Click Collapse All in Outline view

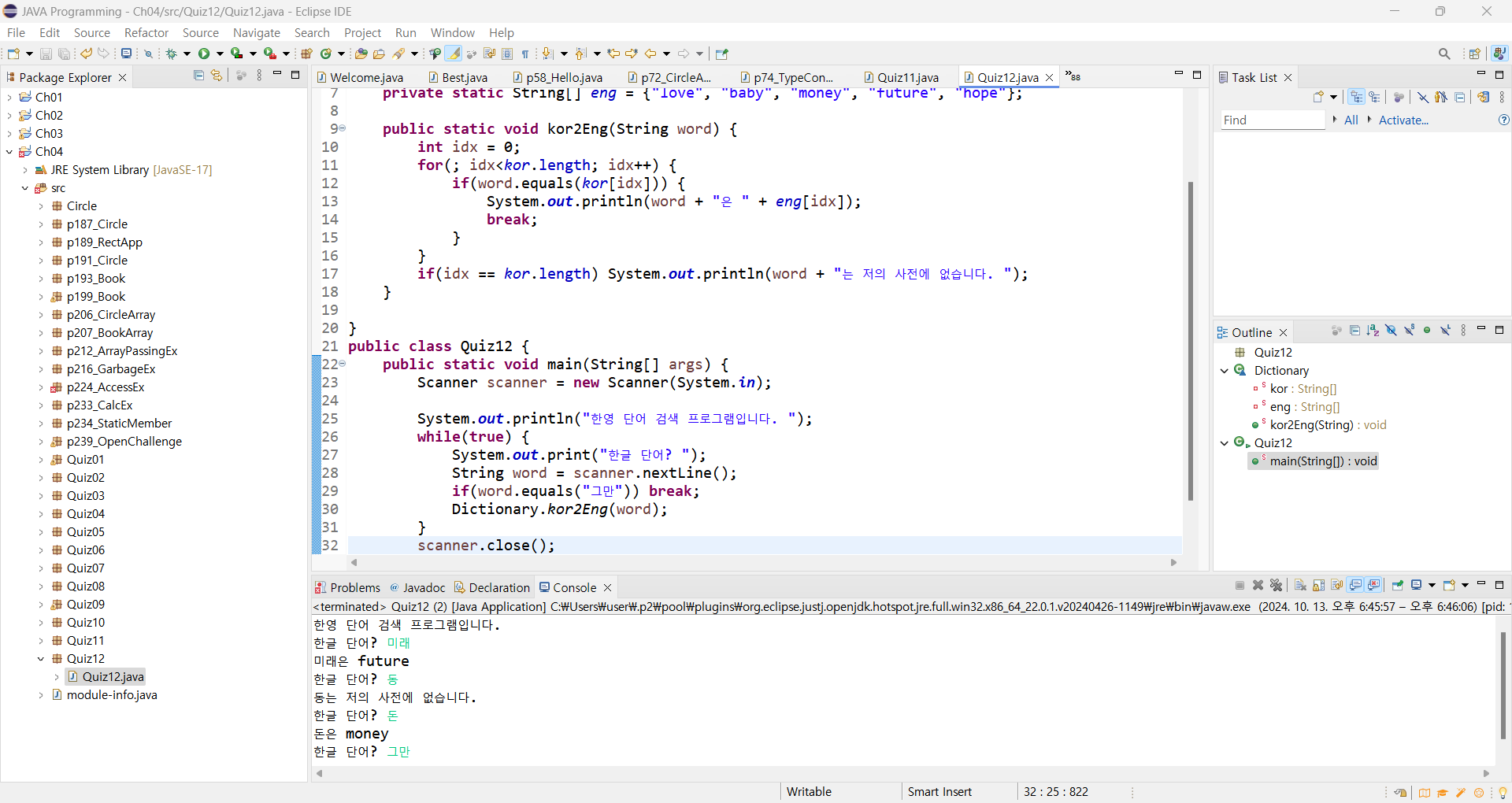pyautogui.click(x=1354, y=331)
